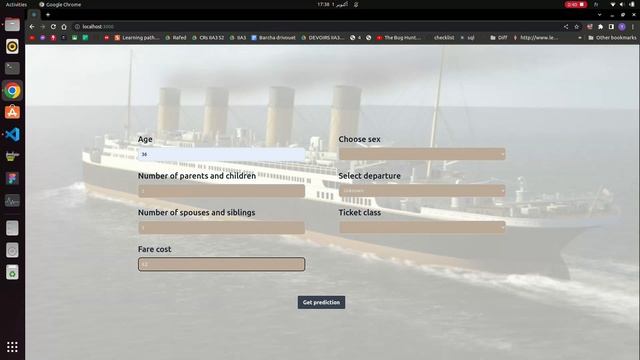Click the Chrome back arrow
This screenshot has height=360, width=640.
(32, 27)
